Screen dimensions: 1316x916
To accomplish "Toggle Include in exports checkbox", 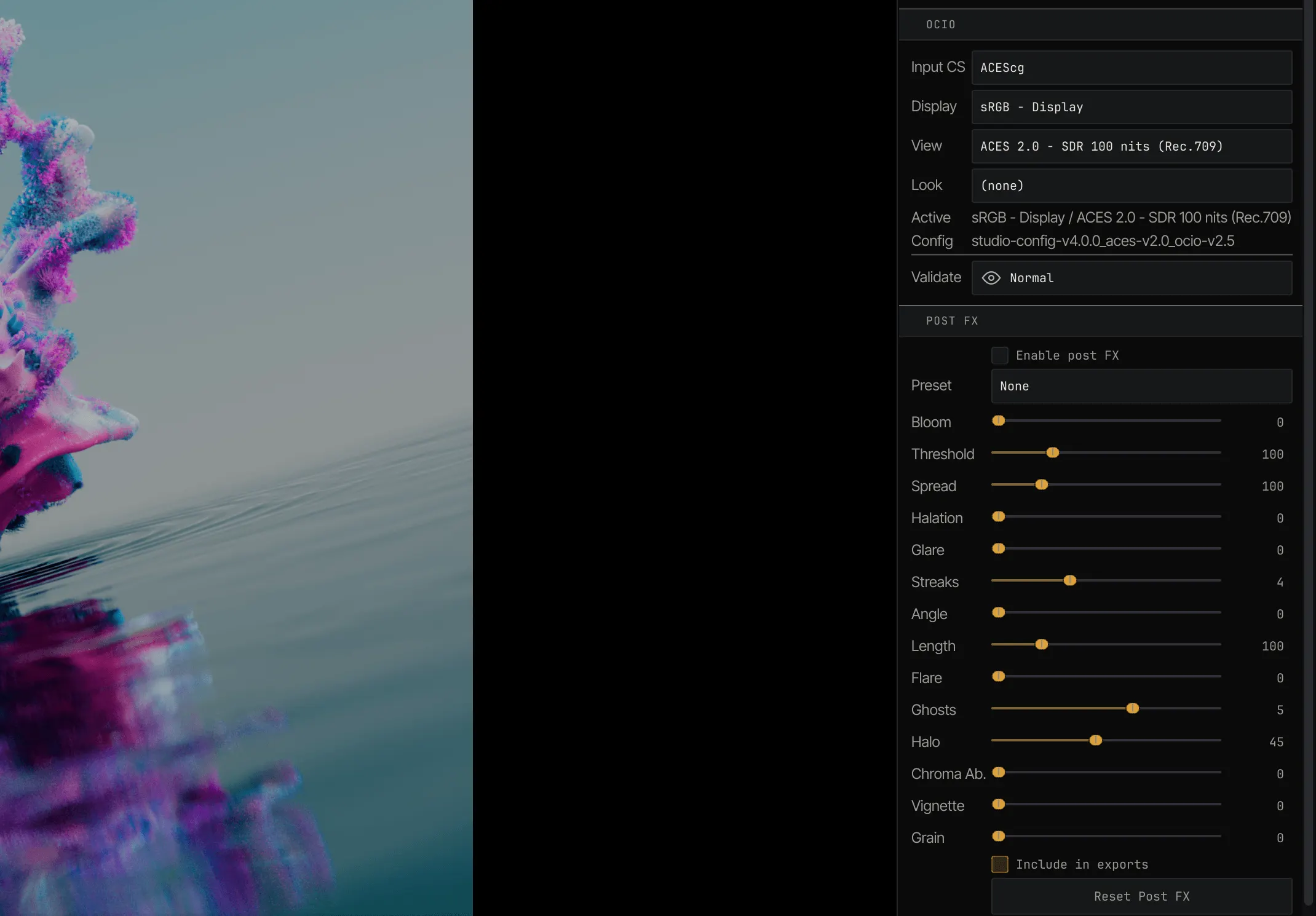I will pos(1000,864).
